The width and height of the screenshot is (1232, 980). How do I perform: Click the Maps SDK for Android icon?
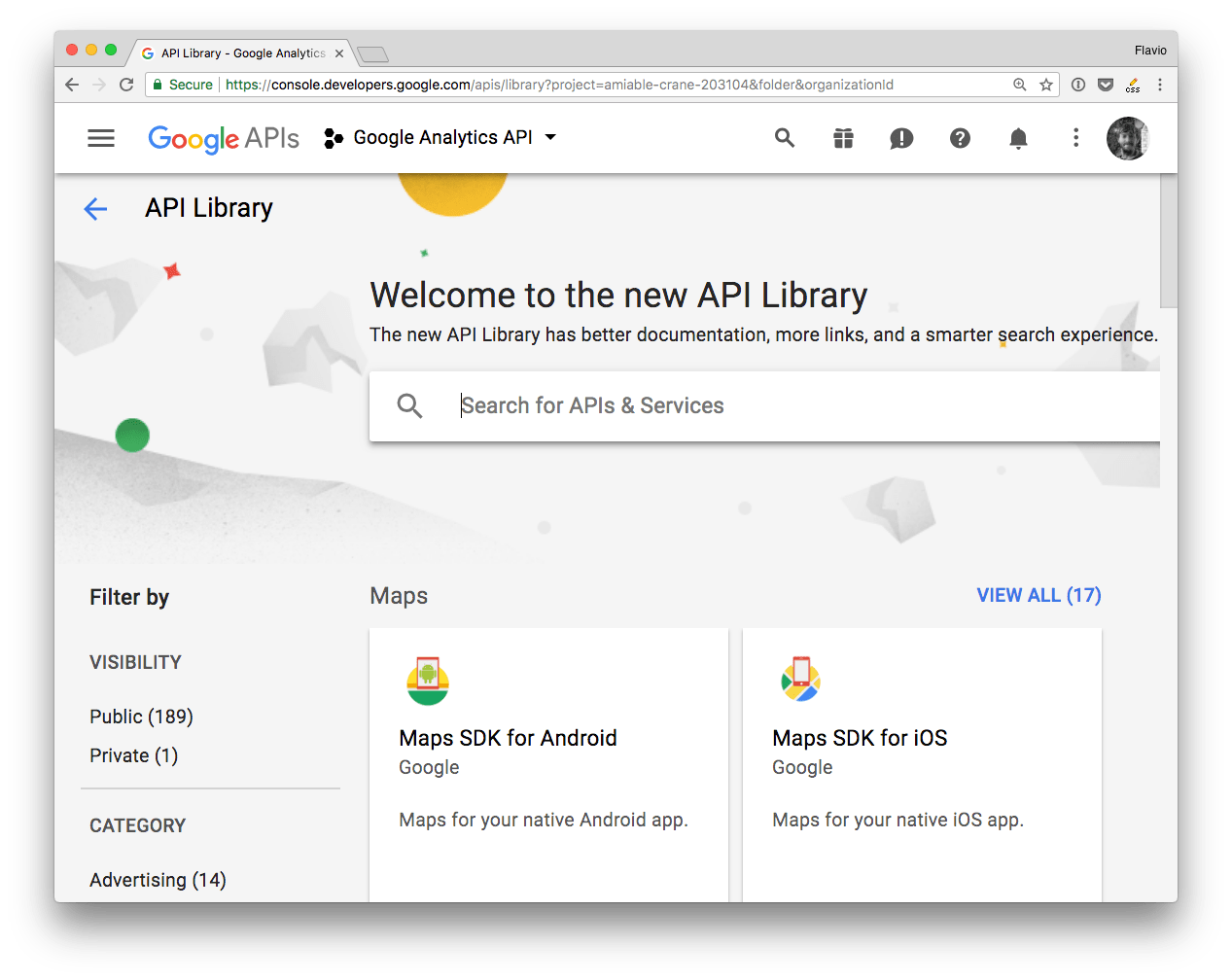(427, 680)
